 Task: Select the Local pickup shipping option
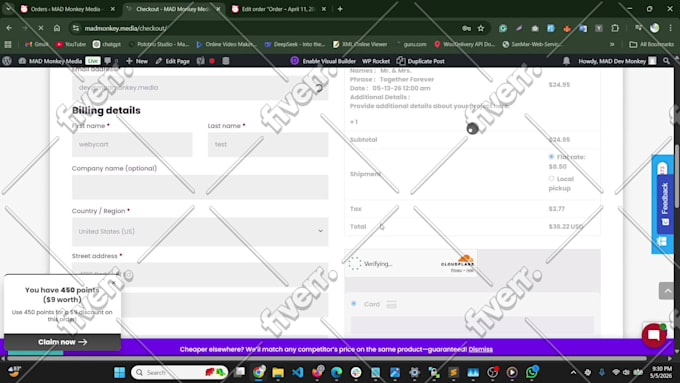tap(551, 179)
